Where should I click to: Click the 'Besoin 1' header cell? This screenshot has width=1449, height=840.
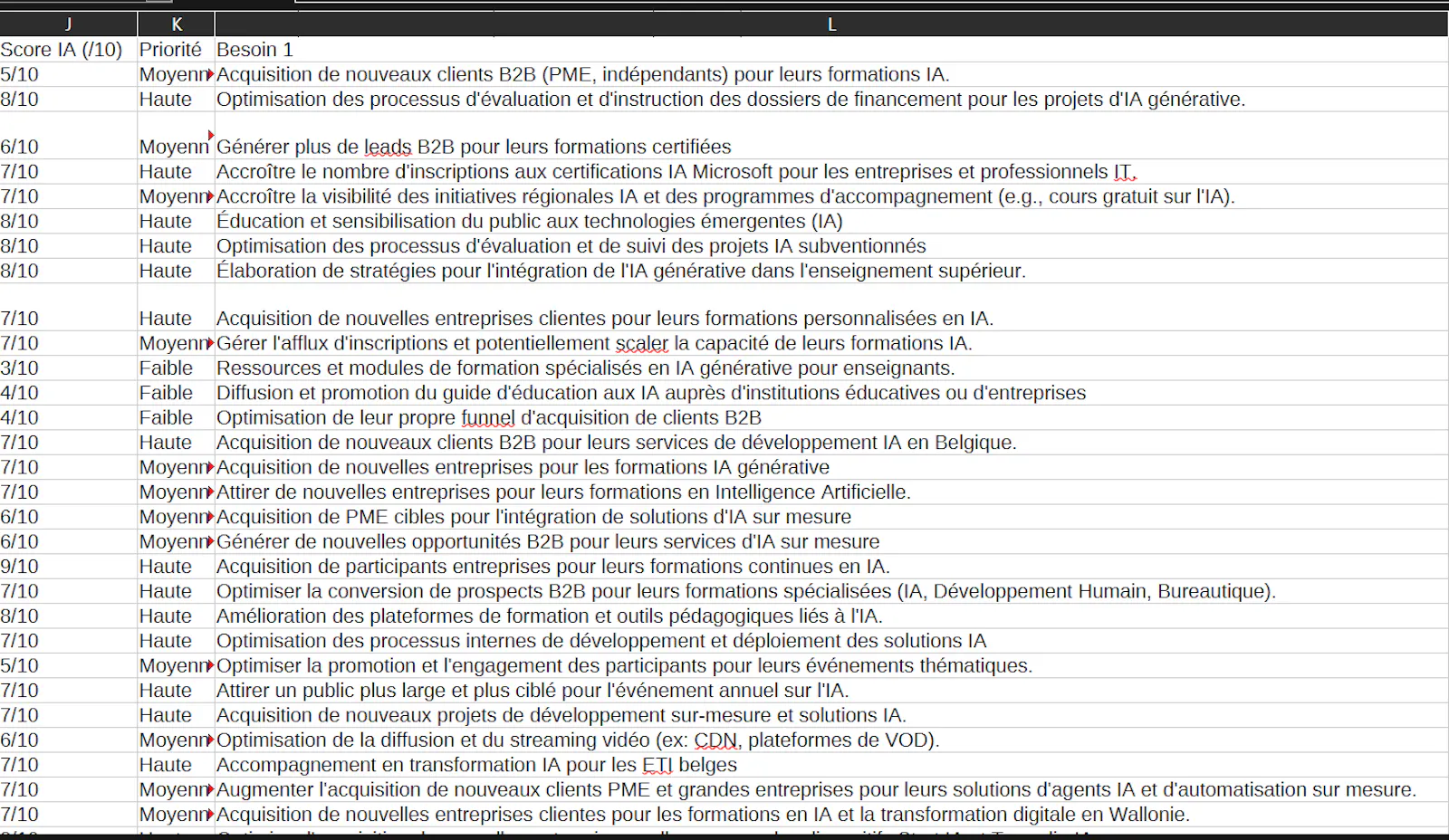click(831, 50)
